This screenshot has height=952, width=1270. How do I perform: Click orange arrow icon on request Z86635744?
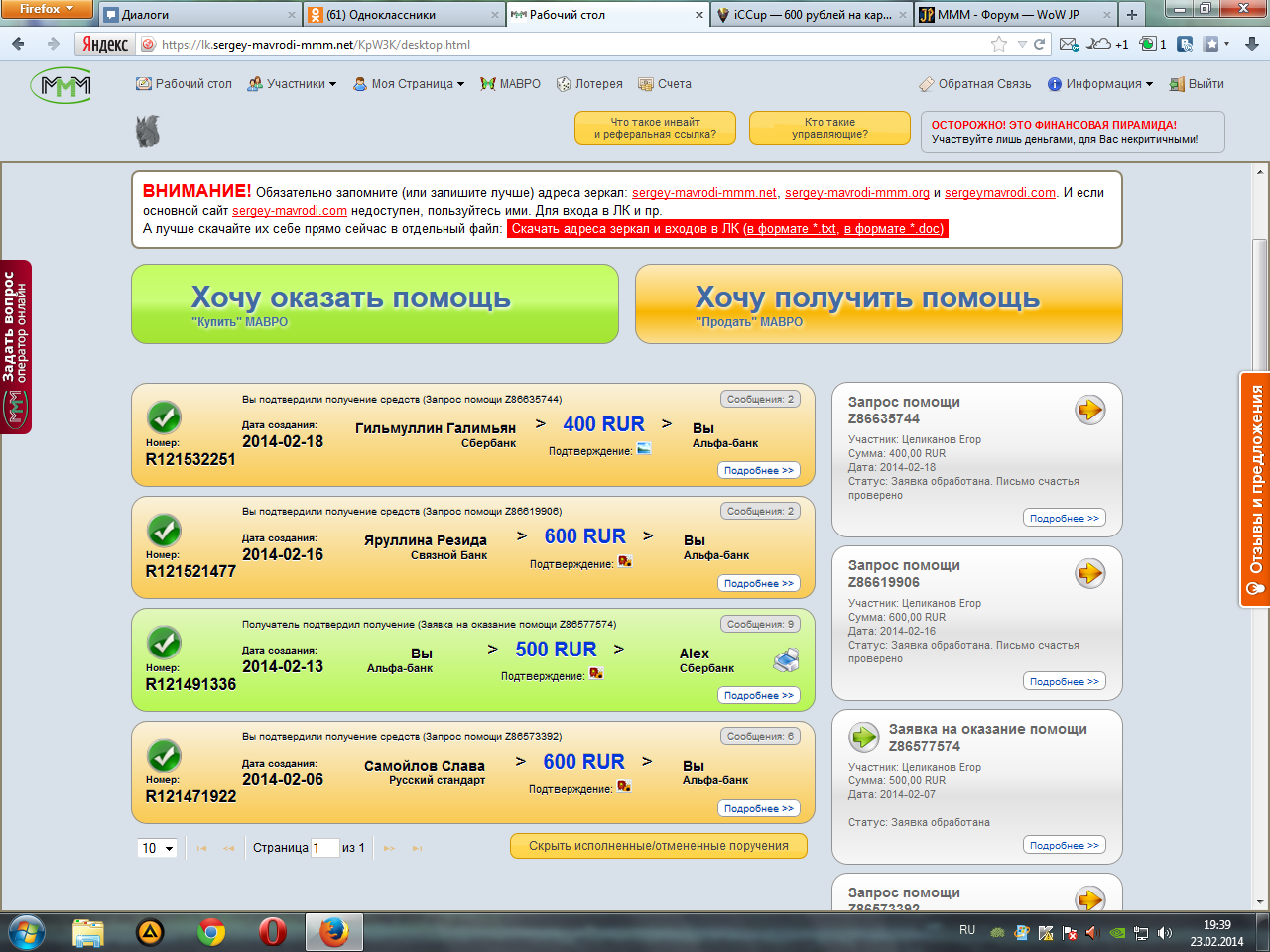coord(1090,410)
